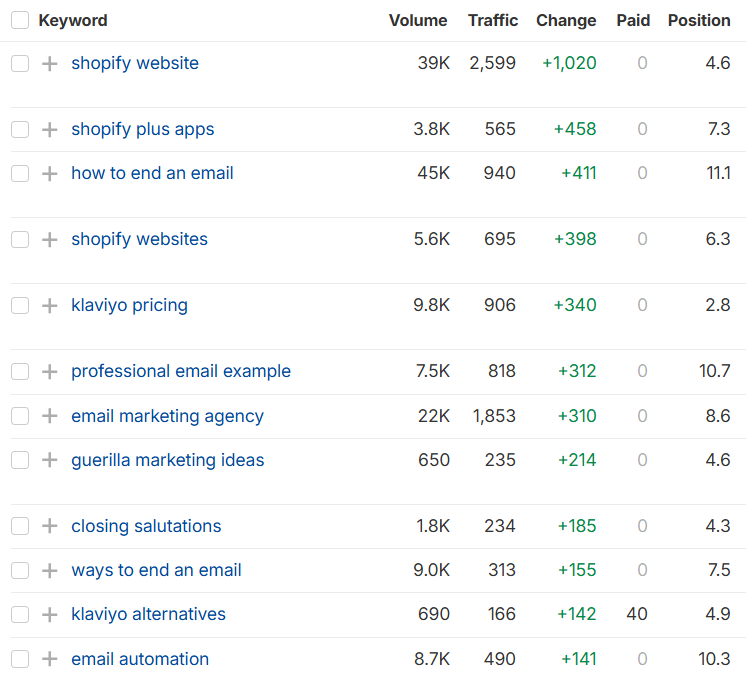Click the +1,020 change value
The height and width of the screenshot is (677, 746).
coord(569,63)
